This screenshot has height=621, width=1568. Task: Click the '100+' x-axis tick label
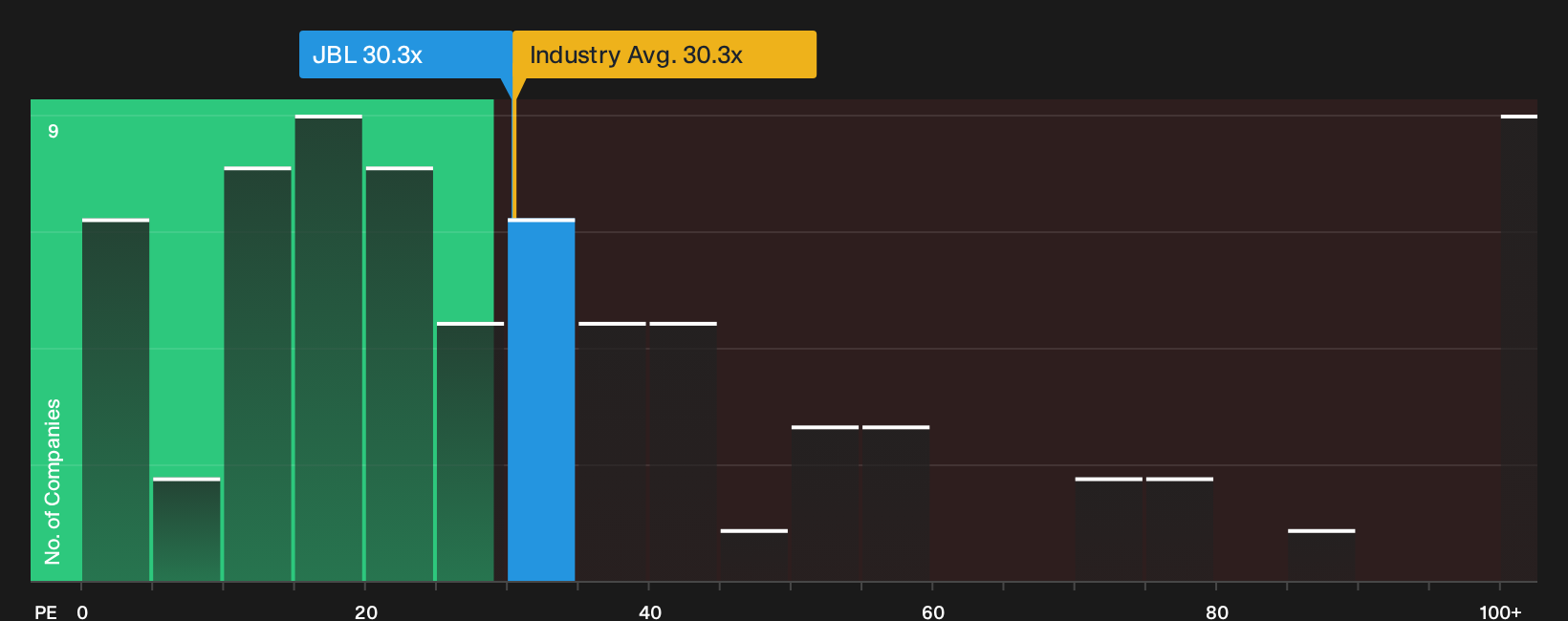tap(1500, 611)
